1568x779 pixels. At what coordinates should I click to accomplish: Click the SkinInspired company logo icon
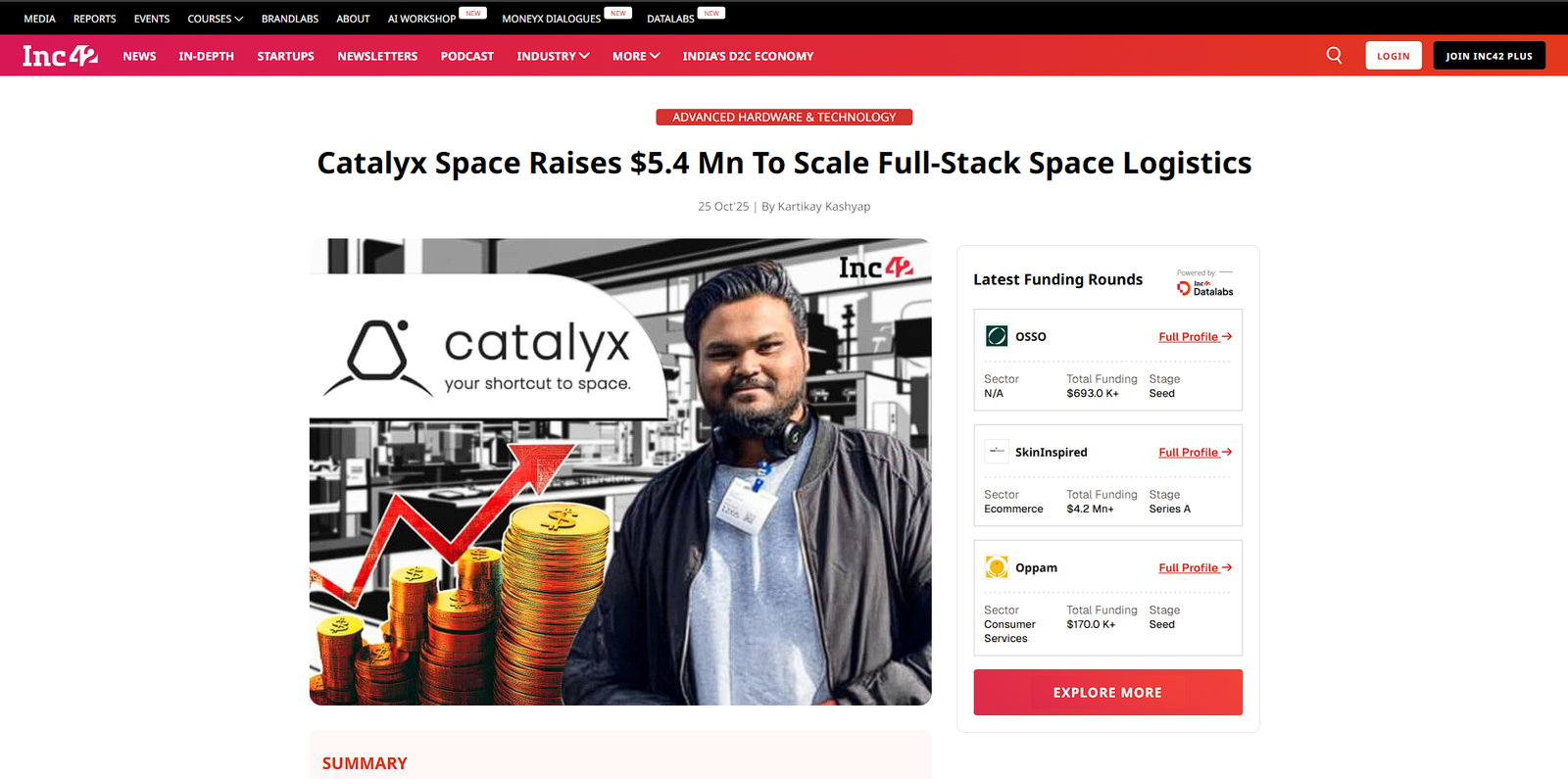[997, 452]
